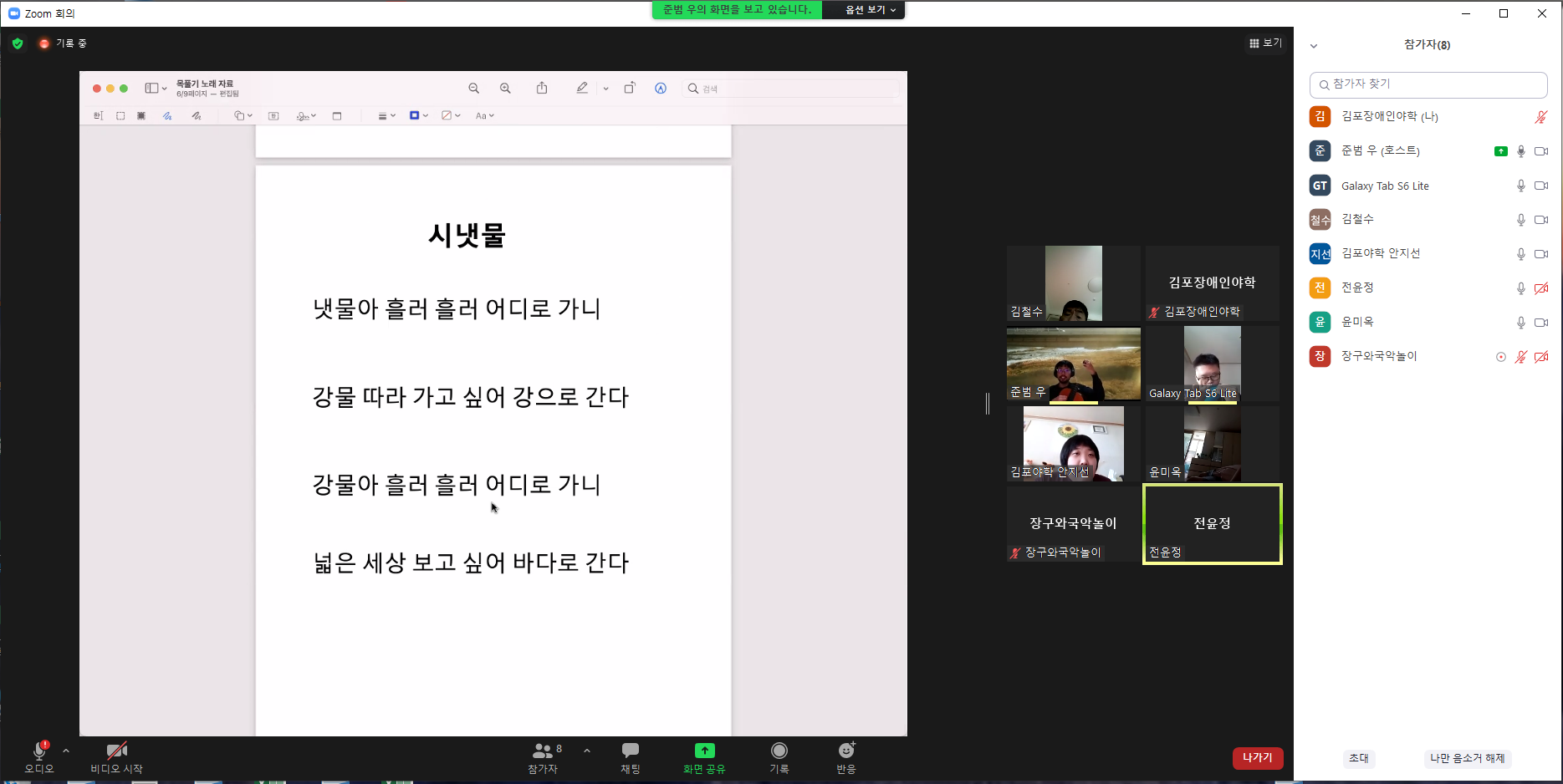Expand audio options arrow beside 오디오
Viewport: 1563px width, 784px height.
click(66, 751)
